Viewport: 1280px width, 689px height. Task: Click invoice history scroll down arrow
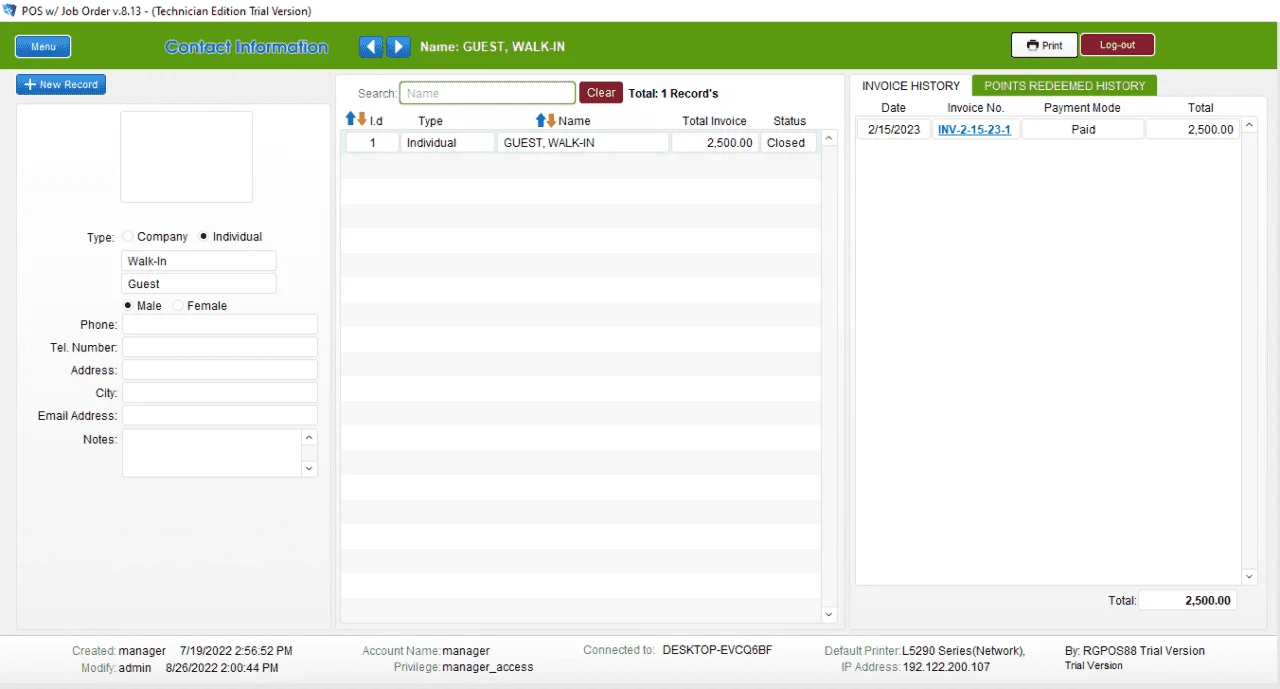tap(1249, 577)
